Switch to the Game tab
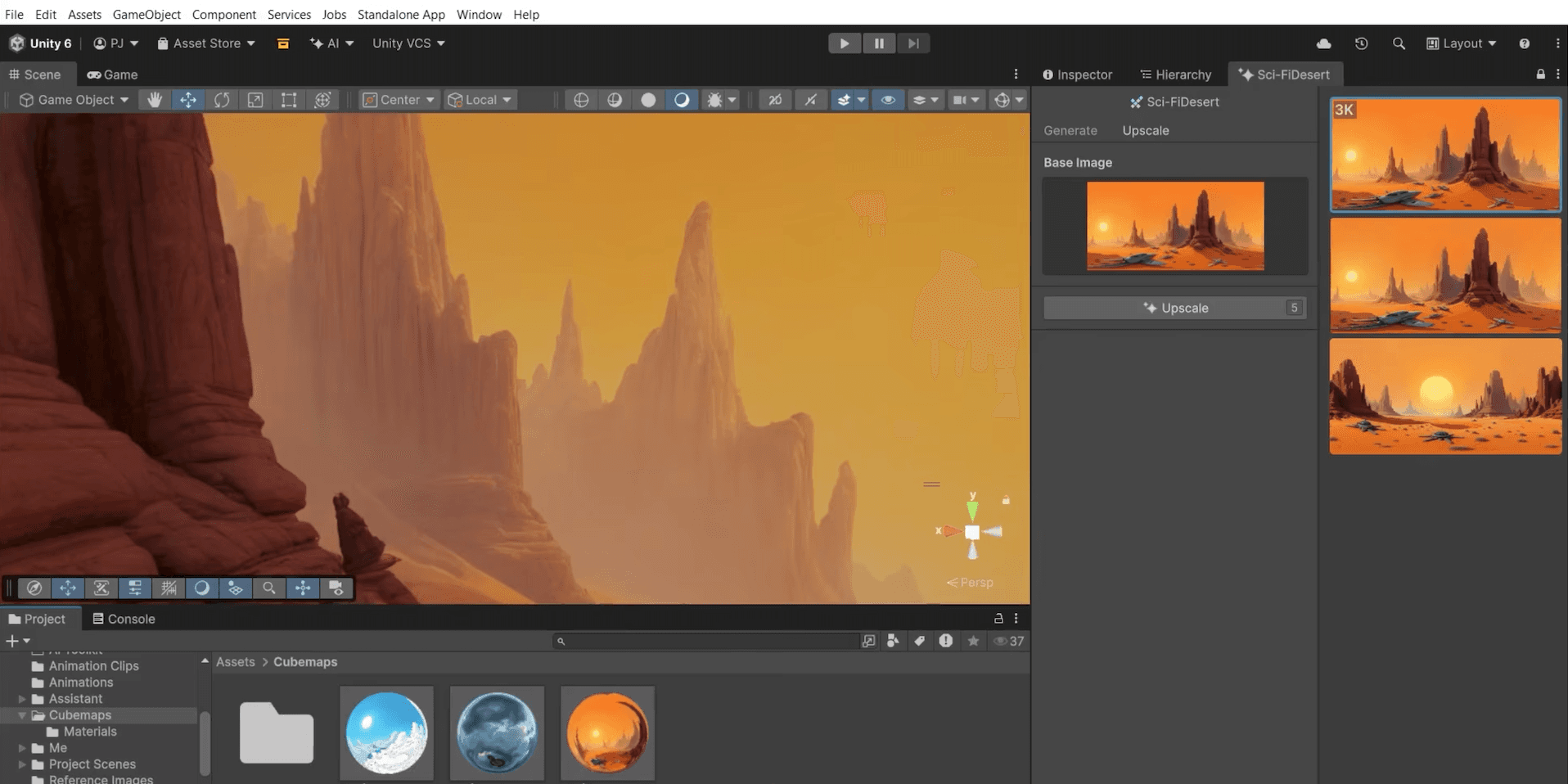The width and height of the screenshot is (1568, 784). tap(112, 74)
